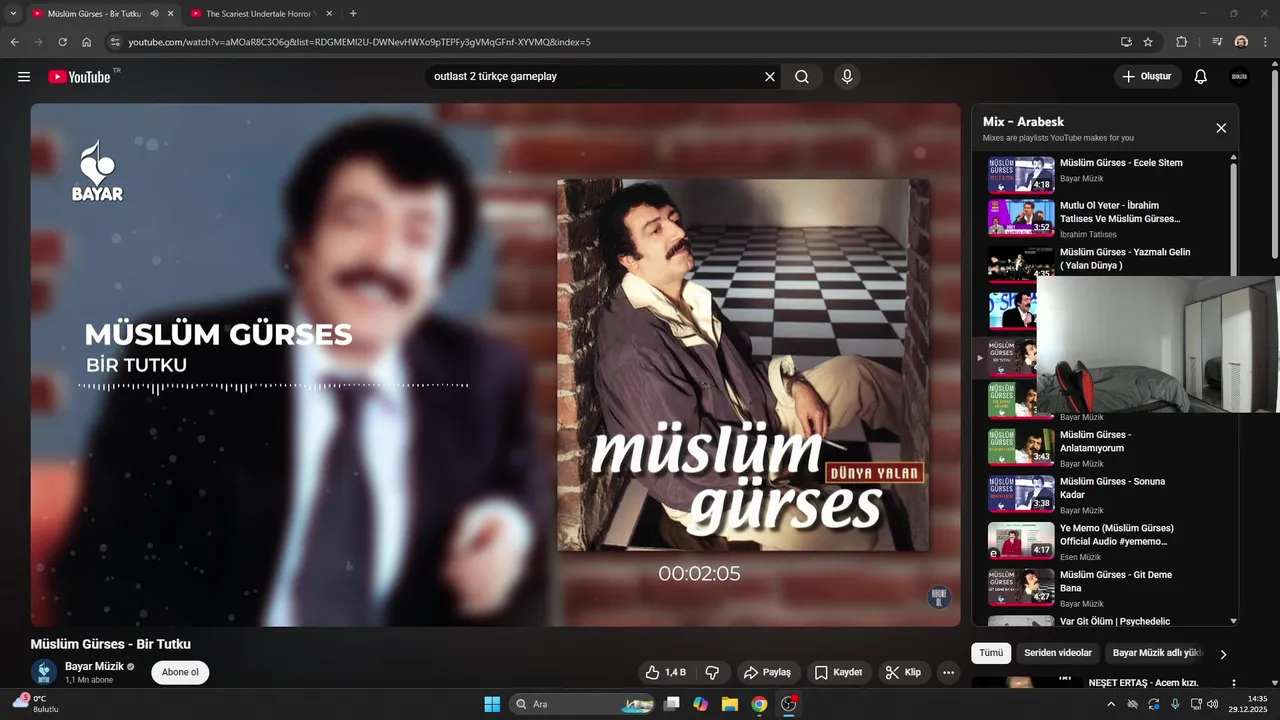Open YouTube notifications bell
This screenshot has height=720, width=1280.
tap(1201, 77)
